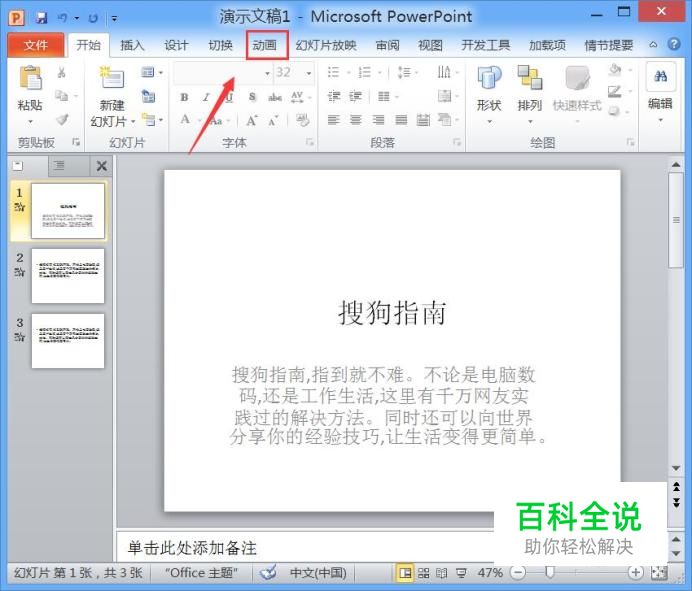This screenshot has height=591, width=692.
Task: Customize Quick Access Toolbar dropdown
Action: [x=114, y=19]
